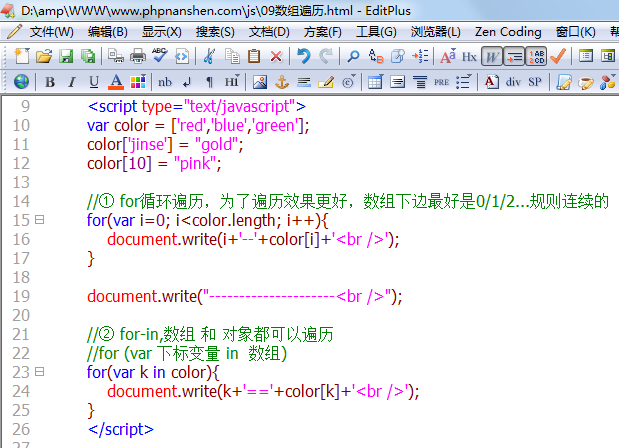The height and width of the screenshot is (448, 619).
Task: Insert line break tag icon
Action: click(187, 82)
